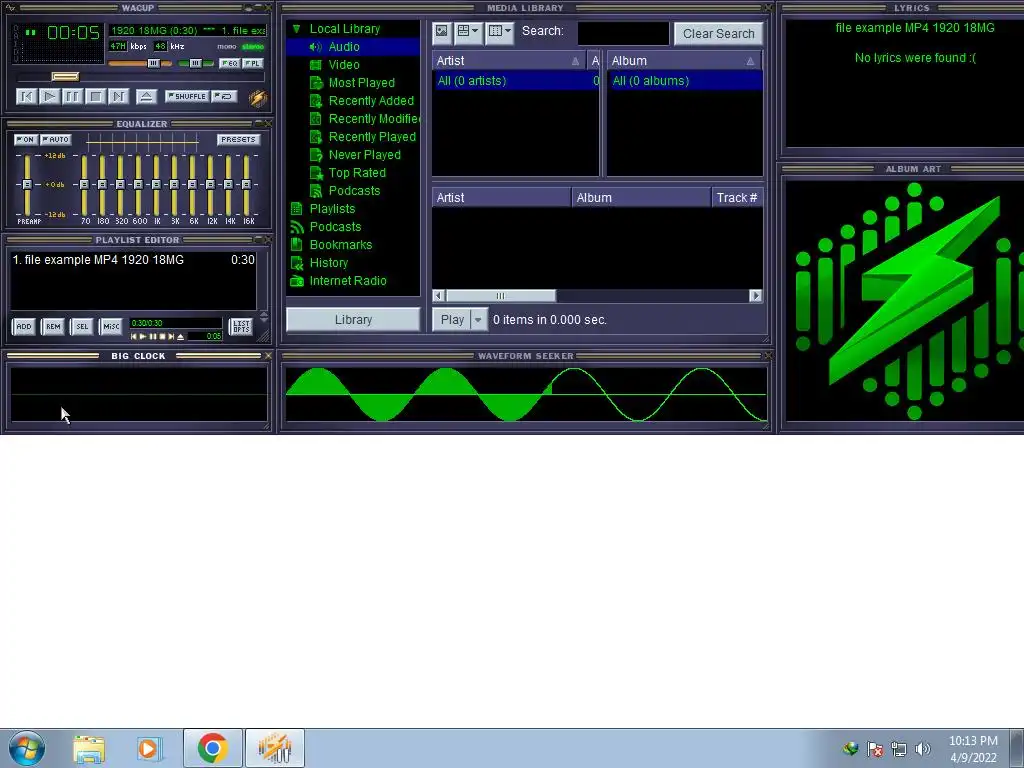The height and width of the screenshot is (768, 1024).
Task: Skip to the next track in WACUP
Action: (118, 97)
